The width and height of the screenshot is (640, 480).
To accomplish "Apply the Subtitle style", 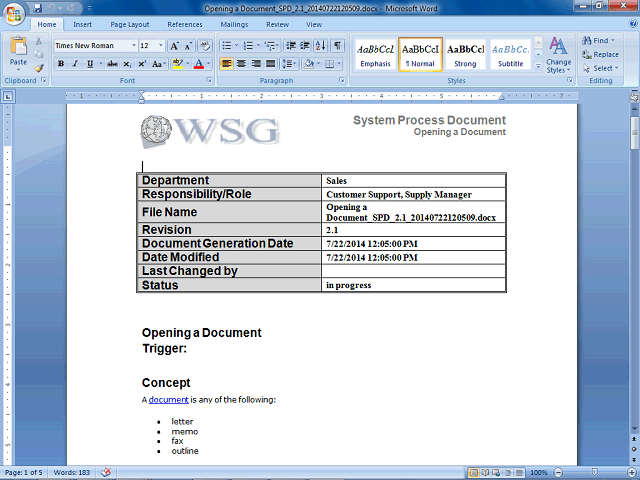I will [x=510, y=55].
